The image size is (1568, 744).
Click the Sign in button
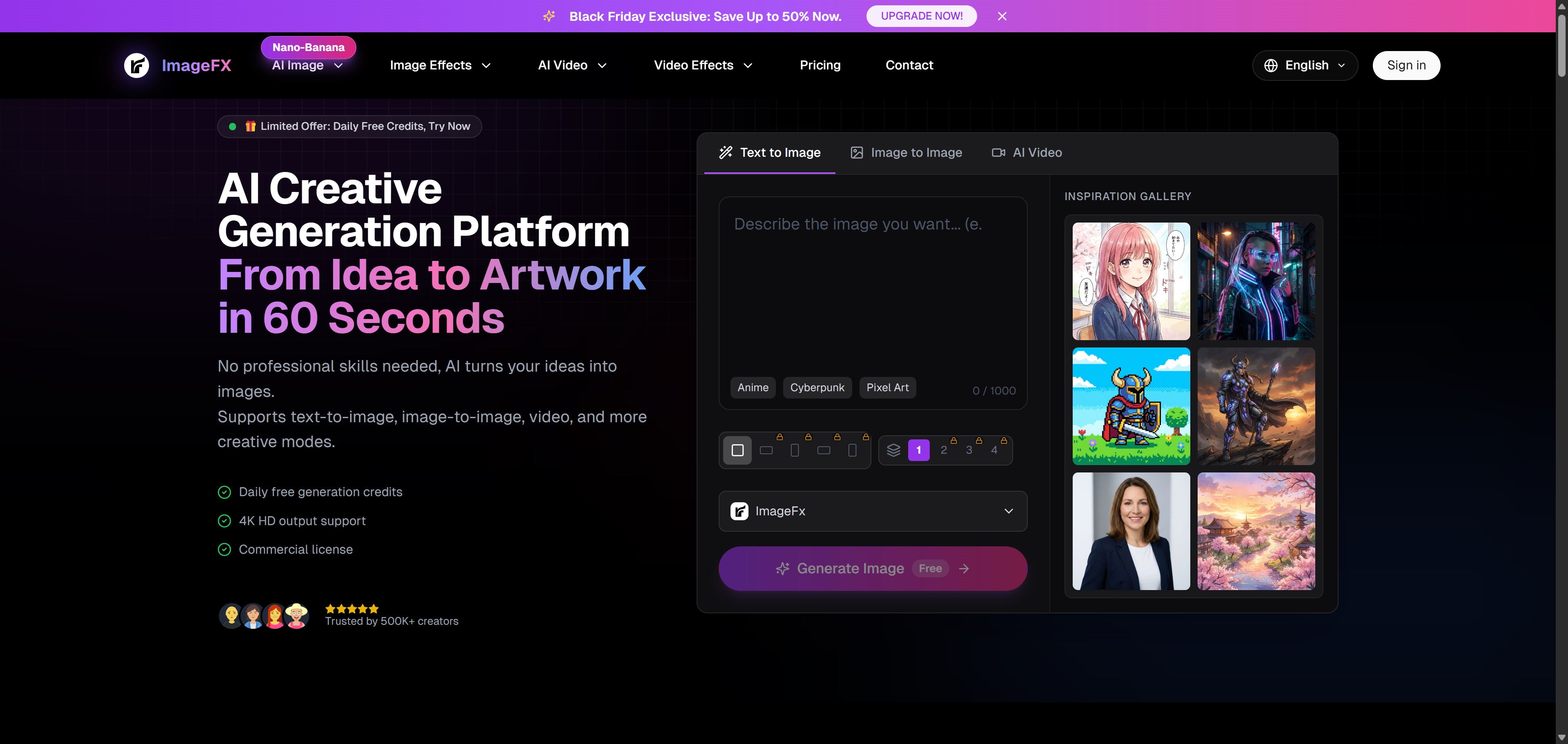[x=1406, y=65]
